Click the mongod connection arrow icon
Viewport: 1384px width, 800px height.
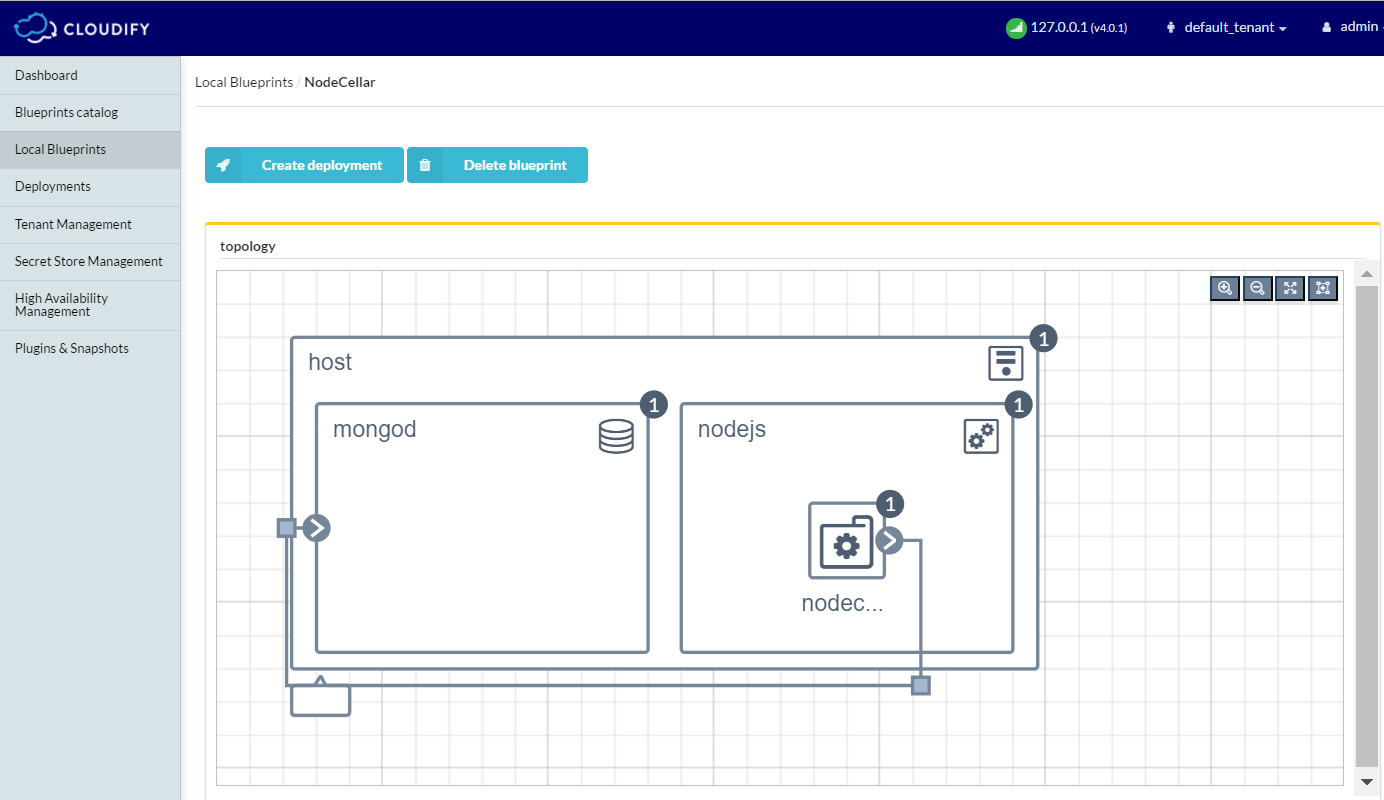(317, 528)
